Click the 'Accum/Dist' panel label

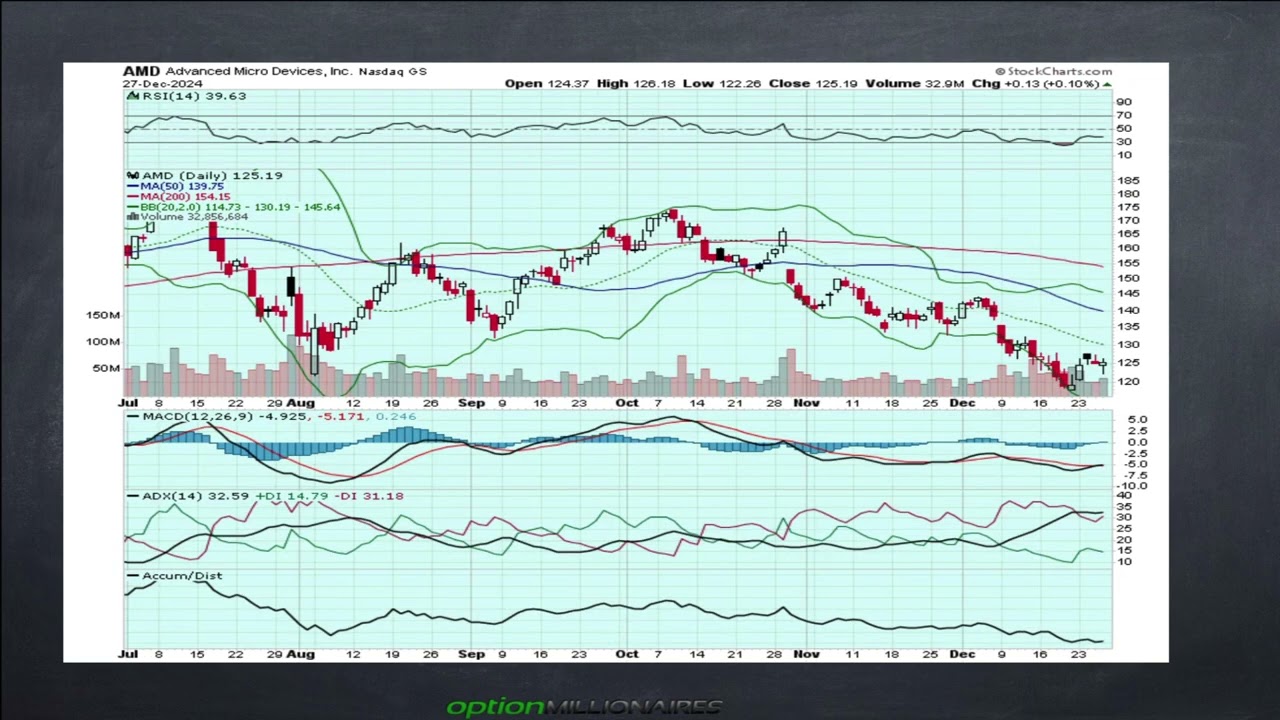(x=182, y=576)
